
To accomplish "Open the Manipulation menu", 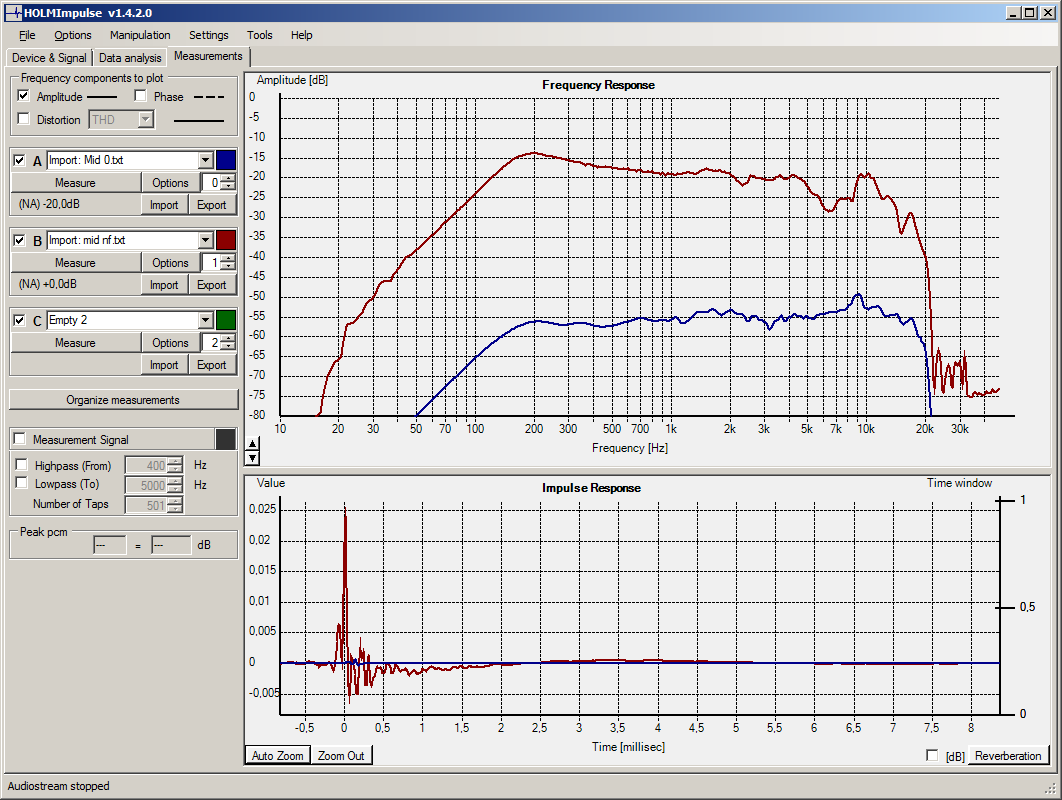I will pos(140,35).
